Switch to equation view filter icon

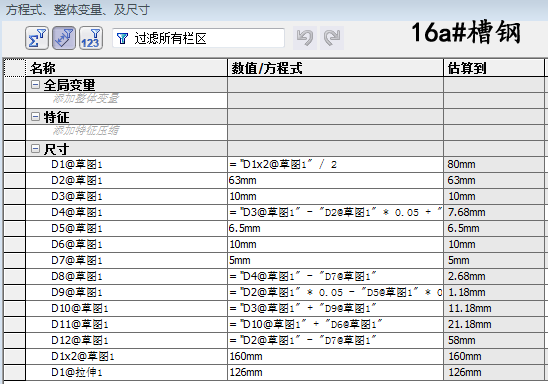point(37,38)
